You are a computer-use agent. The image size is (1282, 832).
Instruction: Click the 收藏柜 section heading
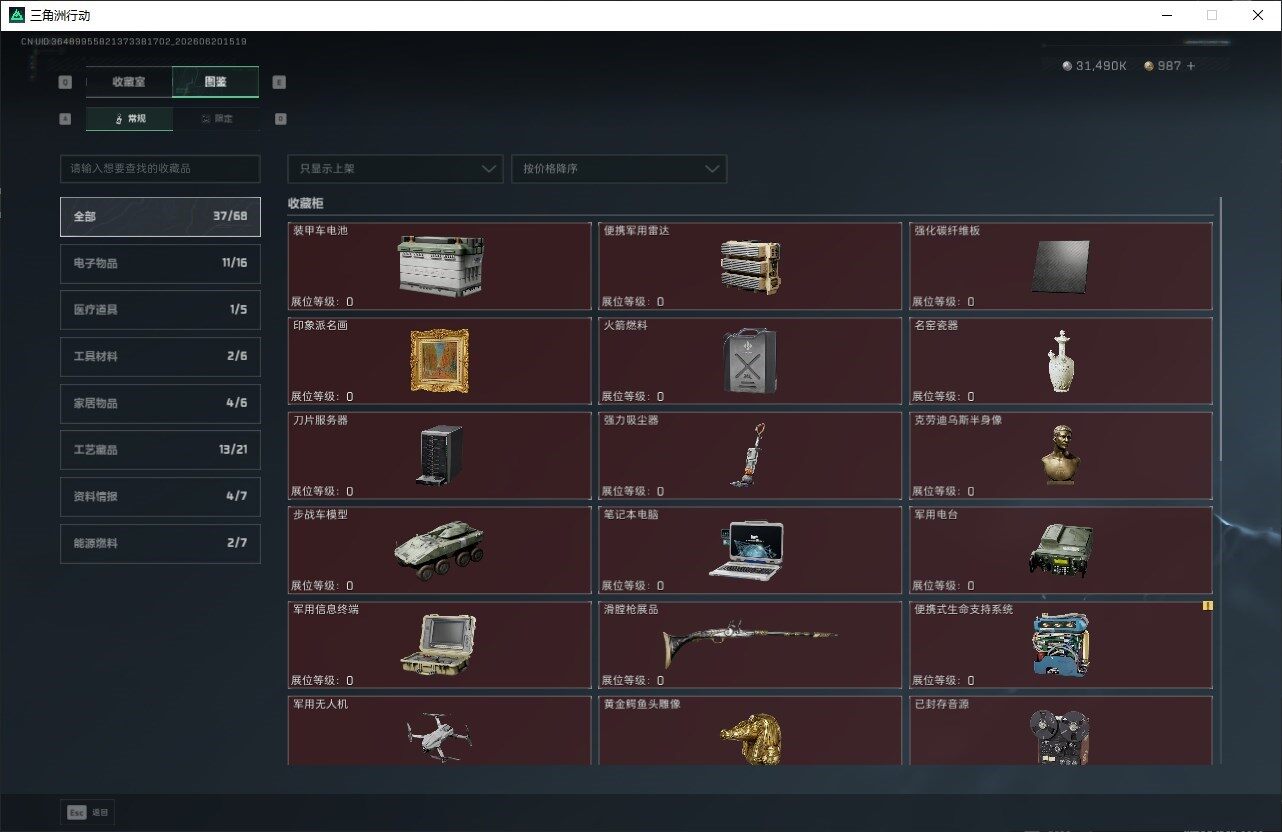(305, 203)
